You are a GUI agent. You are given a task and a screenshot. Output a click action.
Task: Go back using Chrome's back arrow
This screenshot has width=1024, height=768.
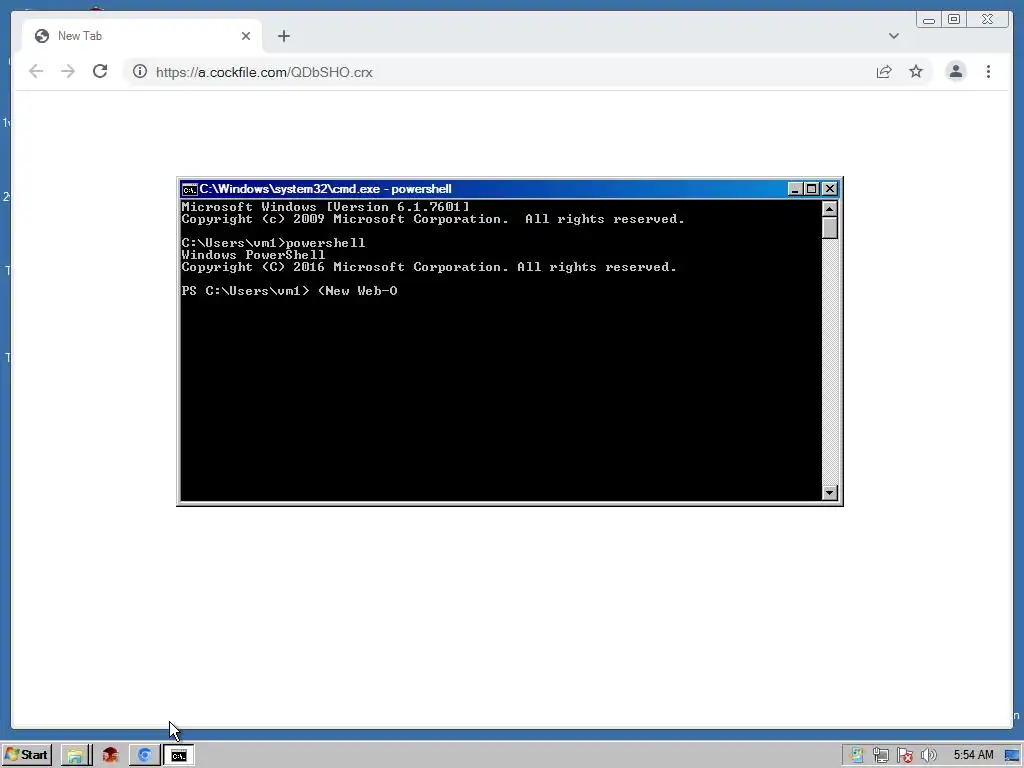(36, 71)
